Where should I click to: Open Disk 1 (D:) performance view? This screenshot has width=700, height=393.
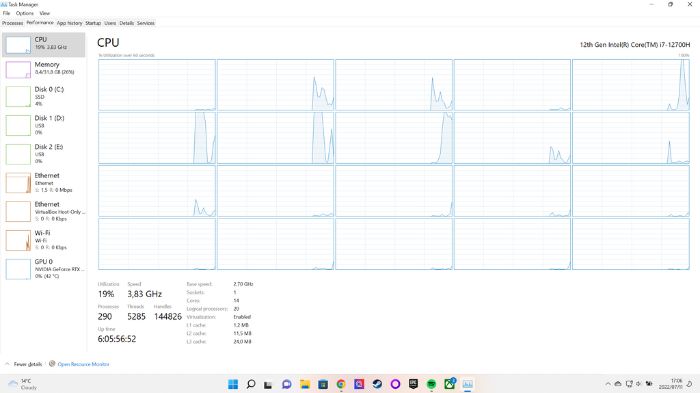(x=43, y=125)
